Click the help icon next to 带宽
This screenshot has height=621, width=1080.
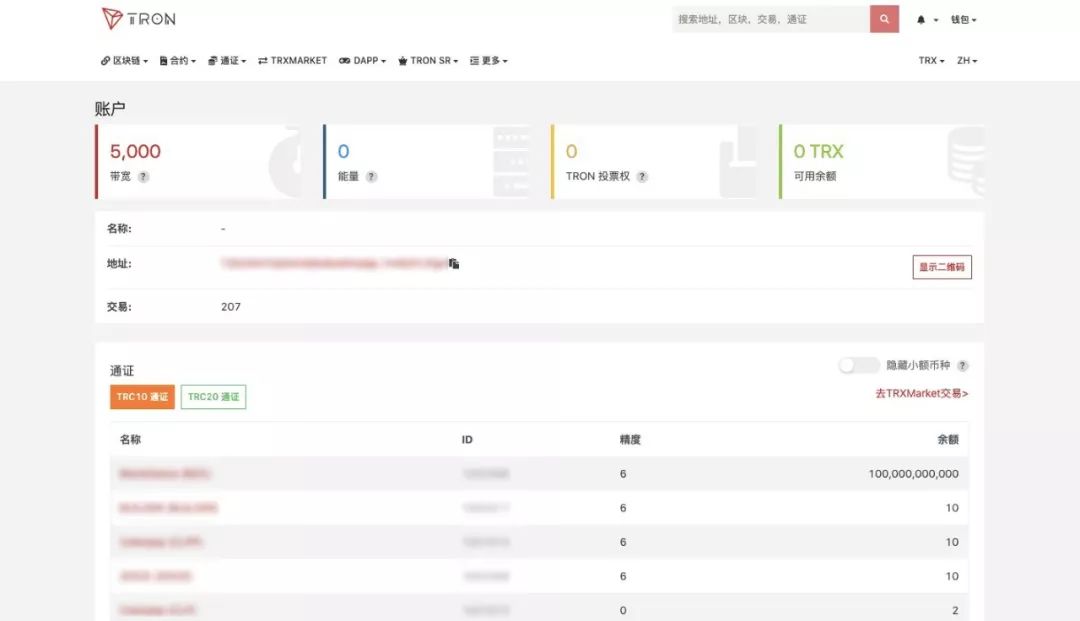pos(143,177)
